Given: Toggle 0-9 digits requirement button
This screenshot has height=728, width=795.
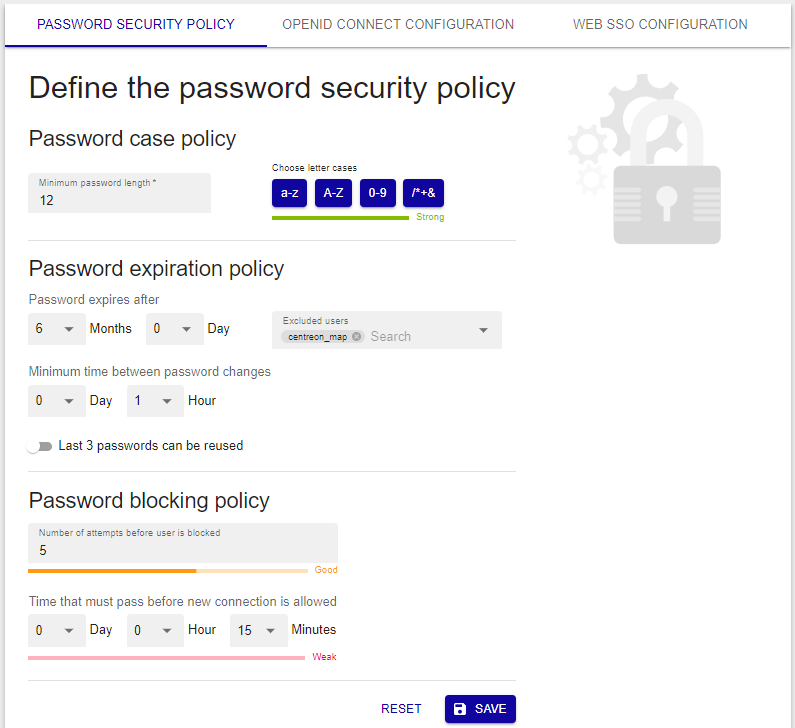Looking at the screenshot, I should click(378, 193).
